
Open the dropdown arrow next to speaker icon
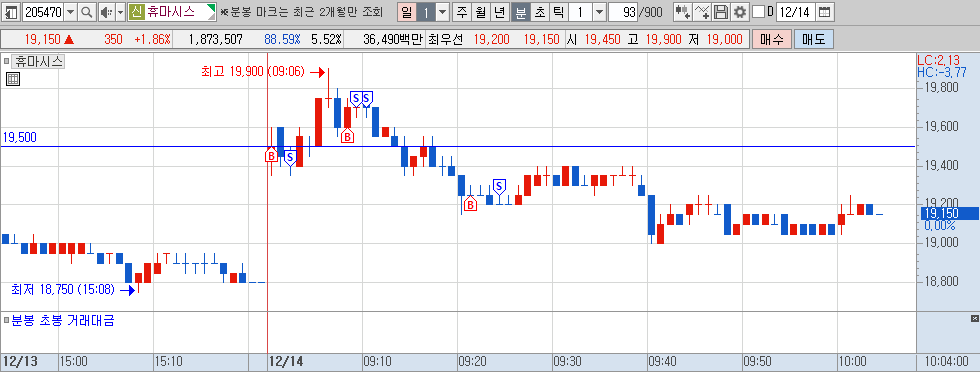[x=121, y=12]
